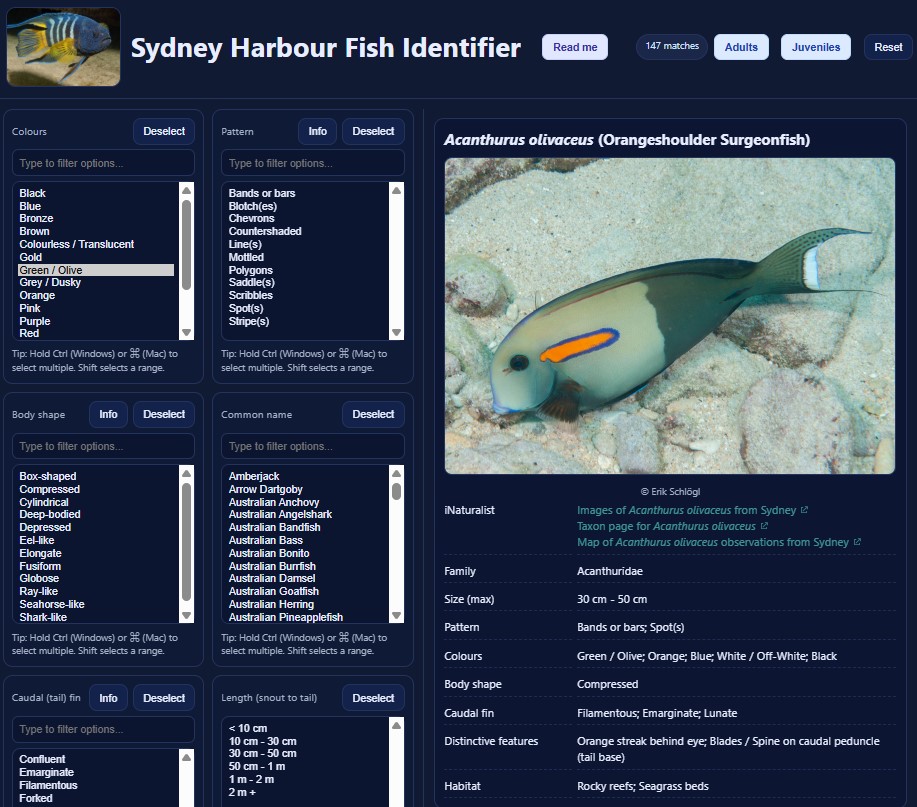Screen dimensions: 917x807
Task: Deselect all Colours
Action: pyautogui.click(x=164, y=131)
